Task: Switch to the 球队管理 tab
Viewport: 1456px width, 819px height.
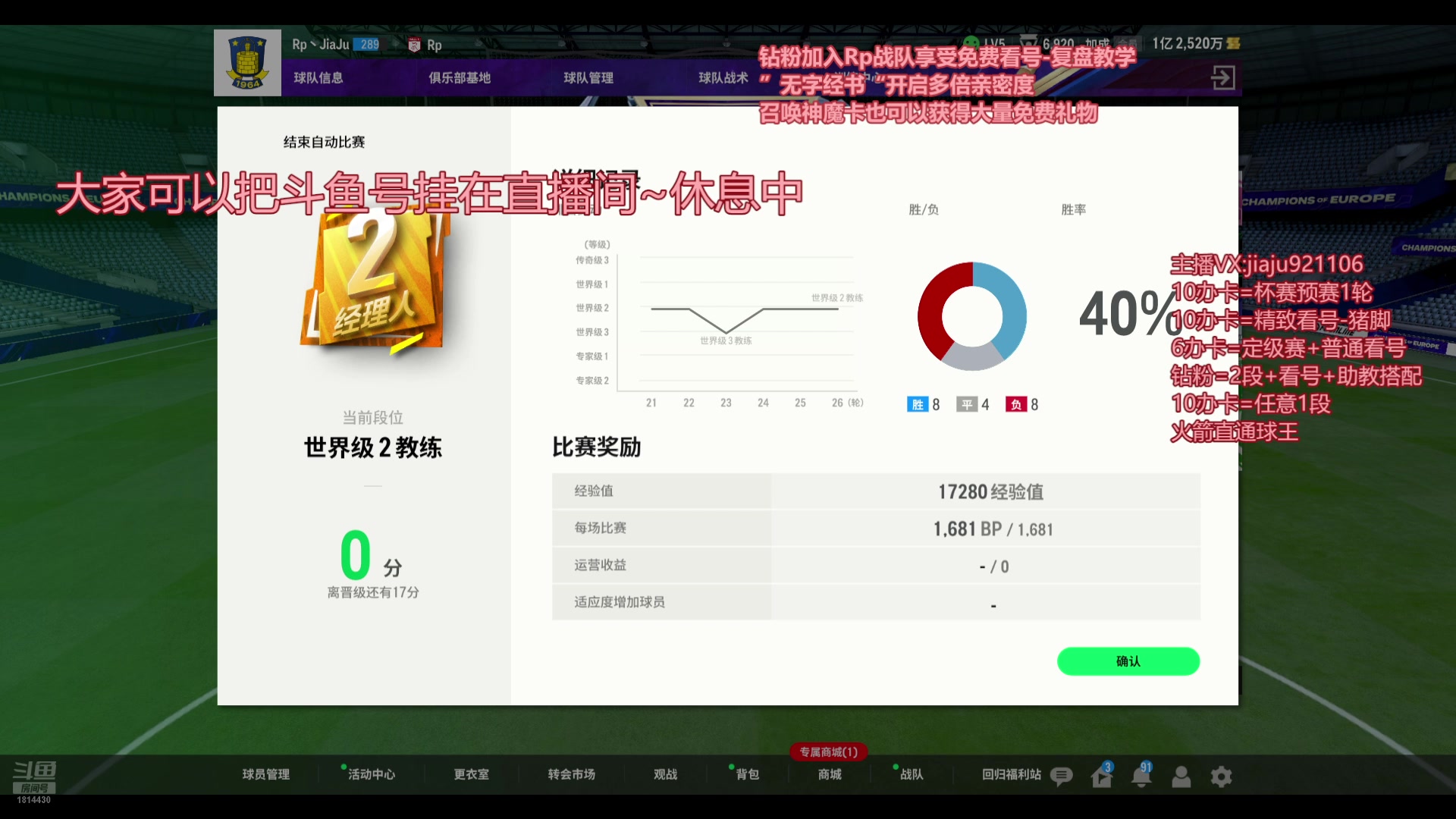Action: point(588,77)
